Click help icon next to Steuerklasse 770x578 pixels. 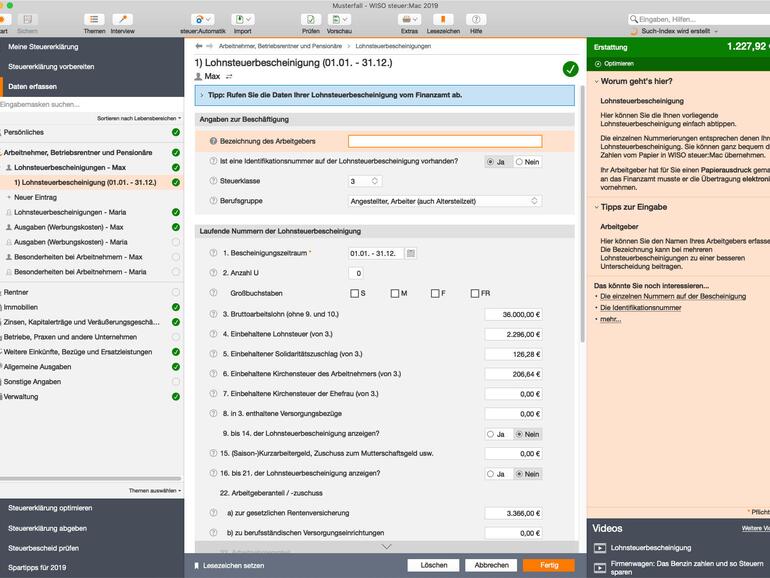(x=213, y=181)
